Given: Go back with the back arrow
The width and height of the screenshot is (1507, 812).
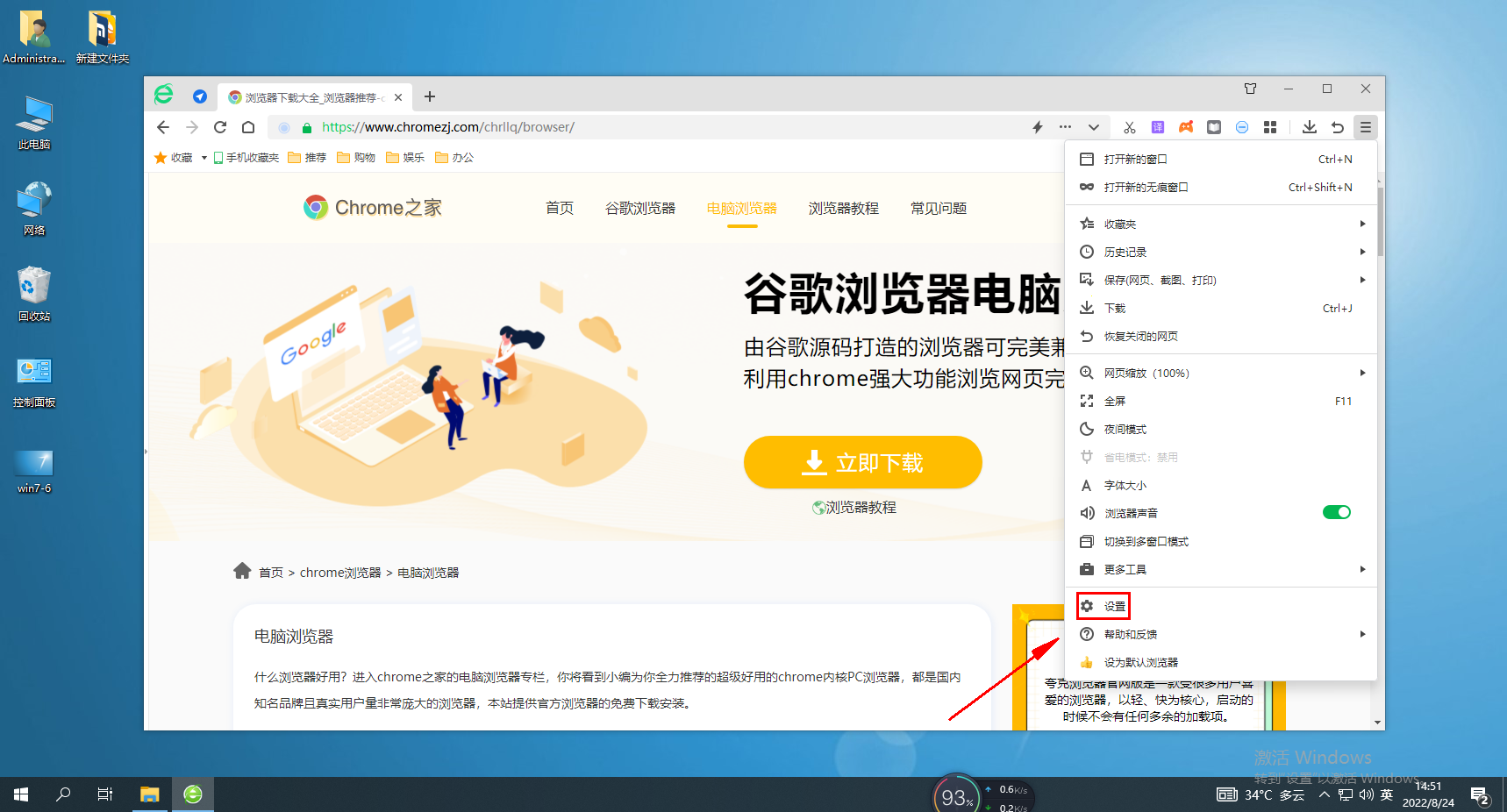Looking at the screenshot, I should click(163, 127).
